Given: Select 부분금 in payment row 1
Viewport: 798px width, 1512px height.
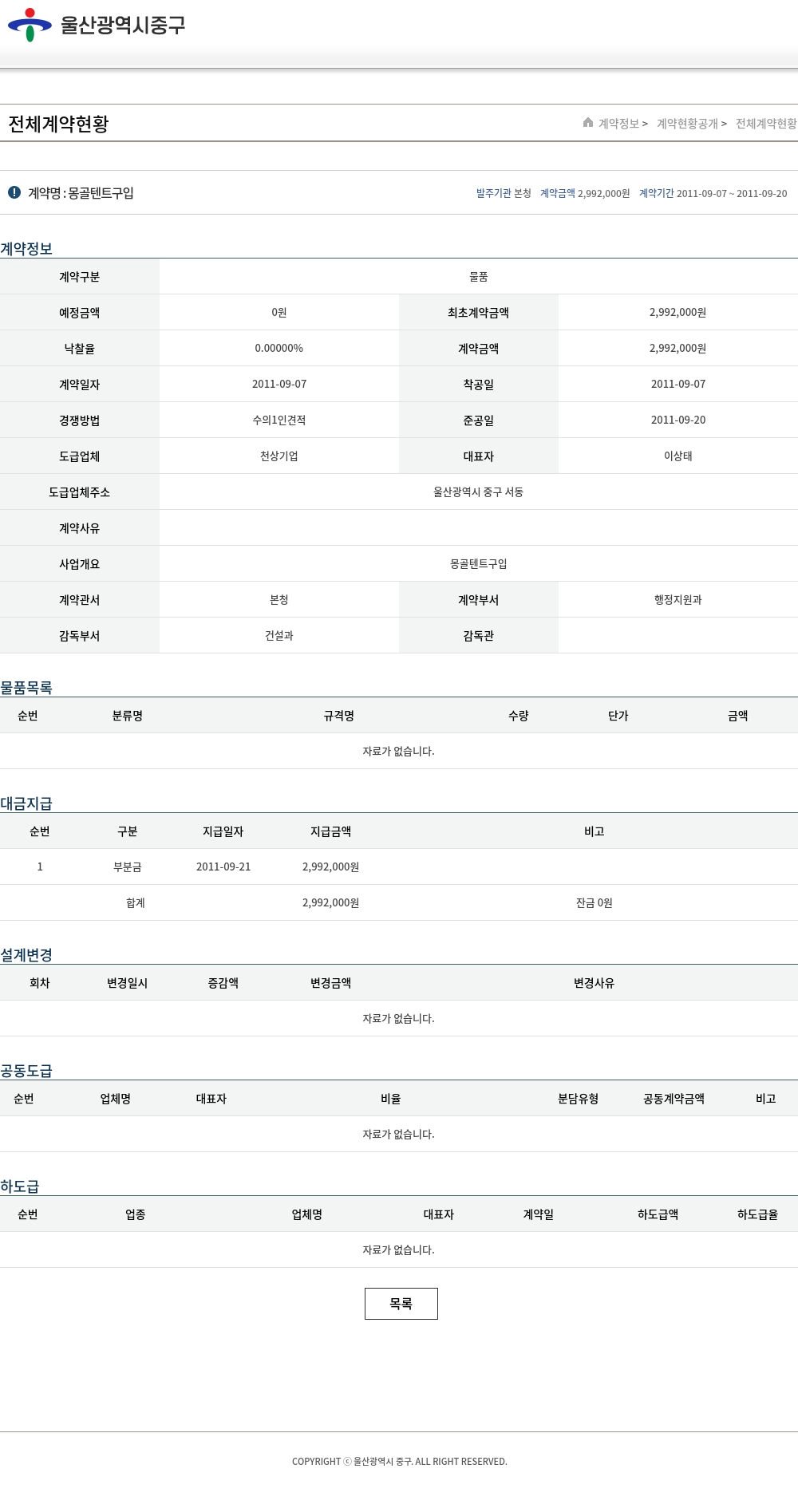Looking at the screenshot, I should pos(128,867).
